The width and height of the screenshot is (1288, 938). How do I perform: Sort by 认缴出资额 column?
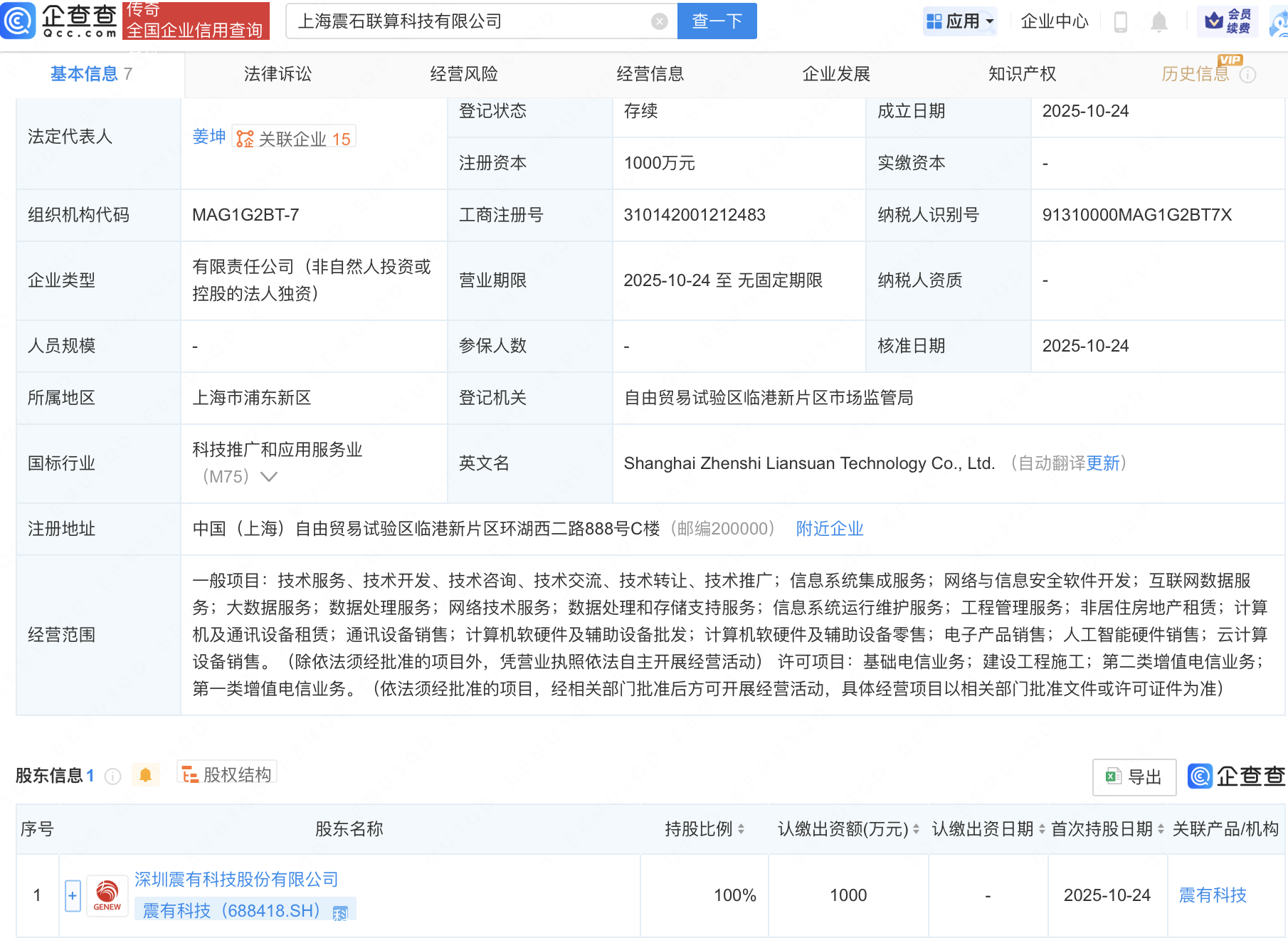point(916,829)
